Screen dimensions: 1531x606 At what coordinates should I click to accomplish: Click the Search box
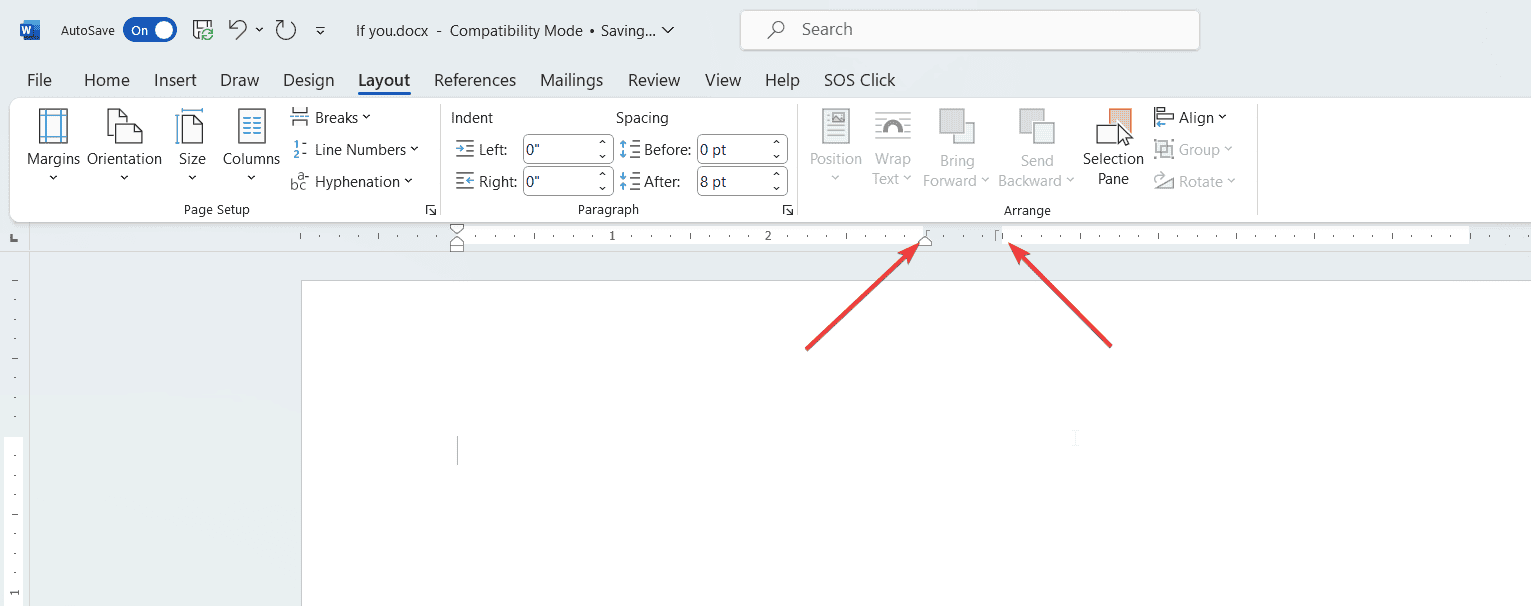[x=969, y=30]
